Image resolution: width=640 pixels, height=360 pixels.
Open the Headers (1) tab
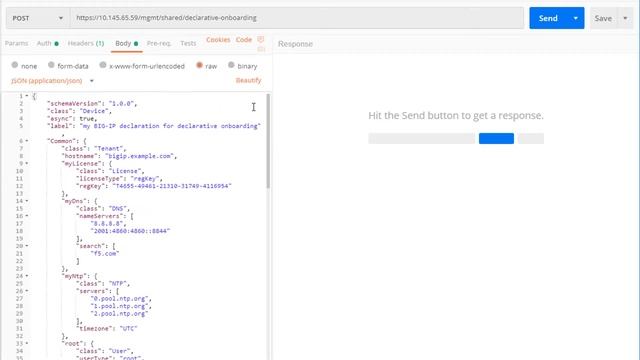[x=86, y=43]
